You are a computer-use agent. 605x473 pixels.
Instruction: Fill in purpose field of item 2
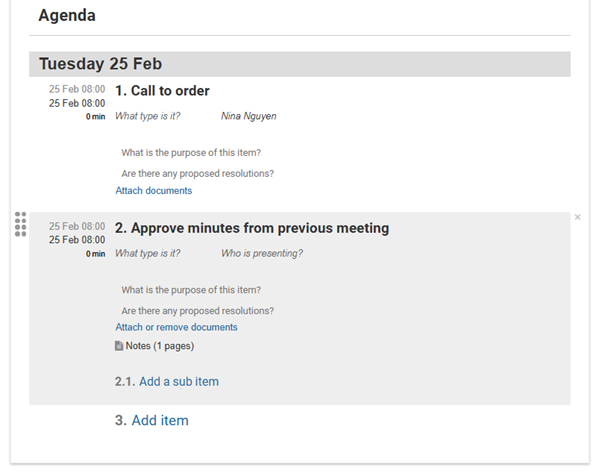191,290
